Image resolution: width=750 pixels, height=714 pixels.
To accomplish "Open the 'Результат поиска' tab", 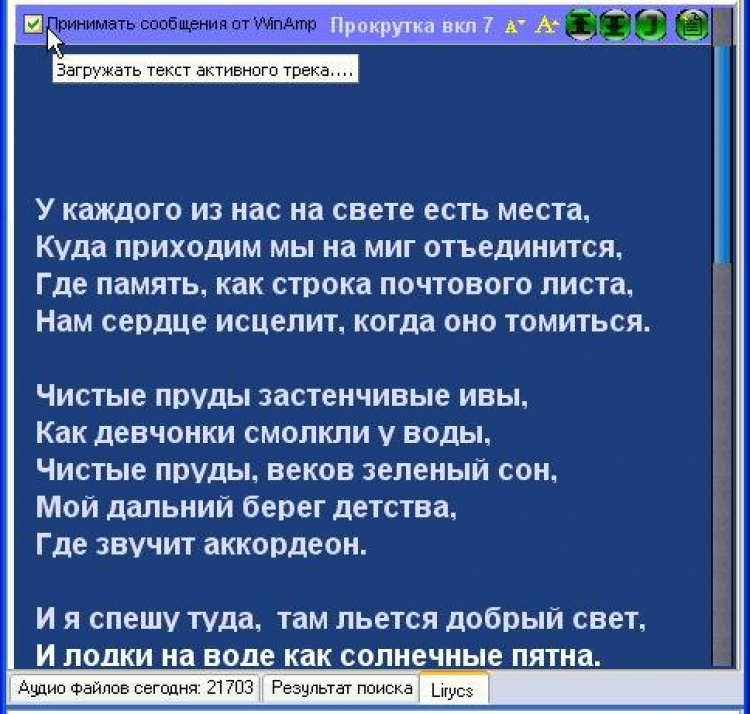I will [x=342, y=688].
